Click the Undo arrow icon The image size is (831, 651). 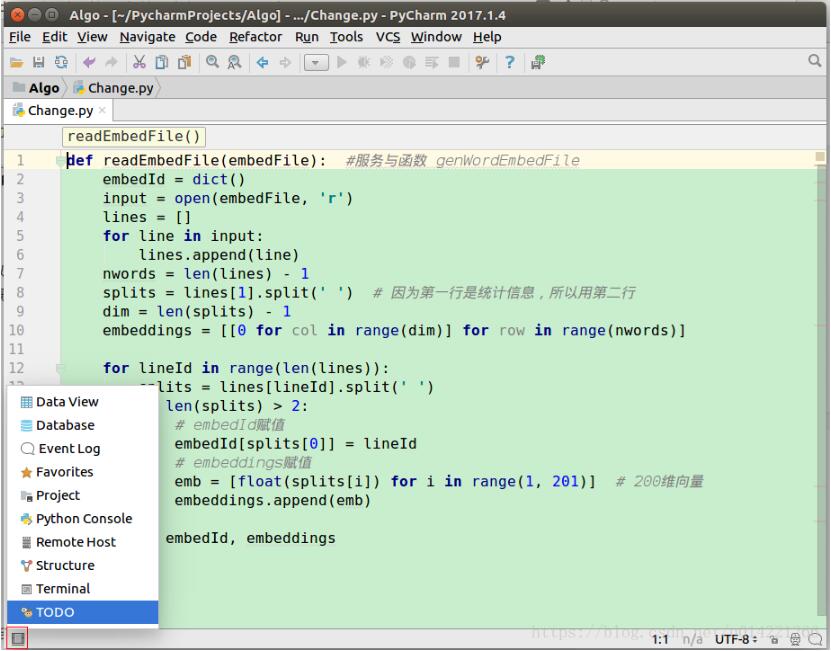[87, 62]
